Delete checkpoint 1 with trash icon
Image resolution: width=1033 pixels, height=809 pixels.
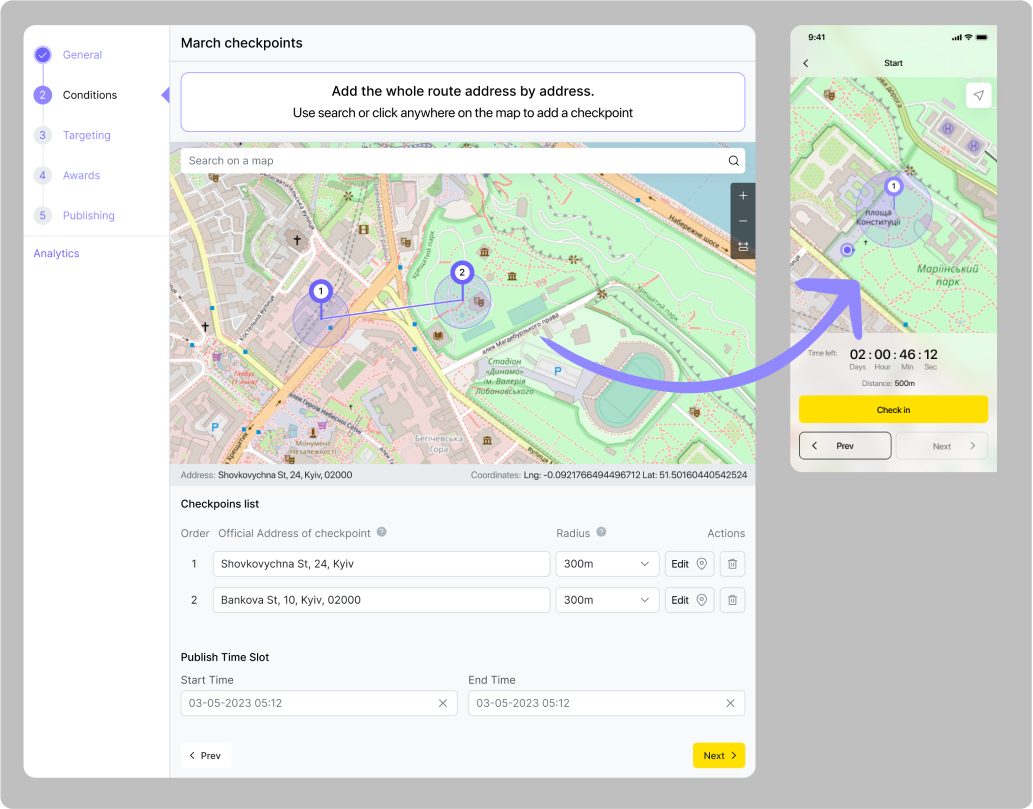(732, 564)
